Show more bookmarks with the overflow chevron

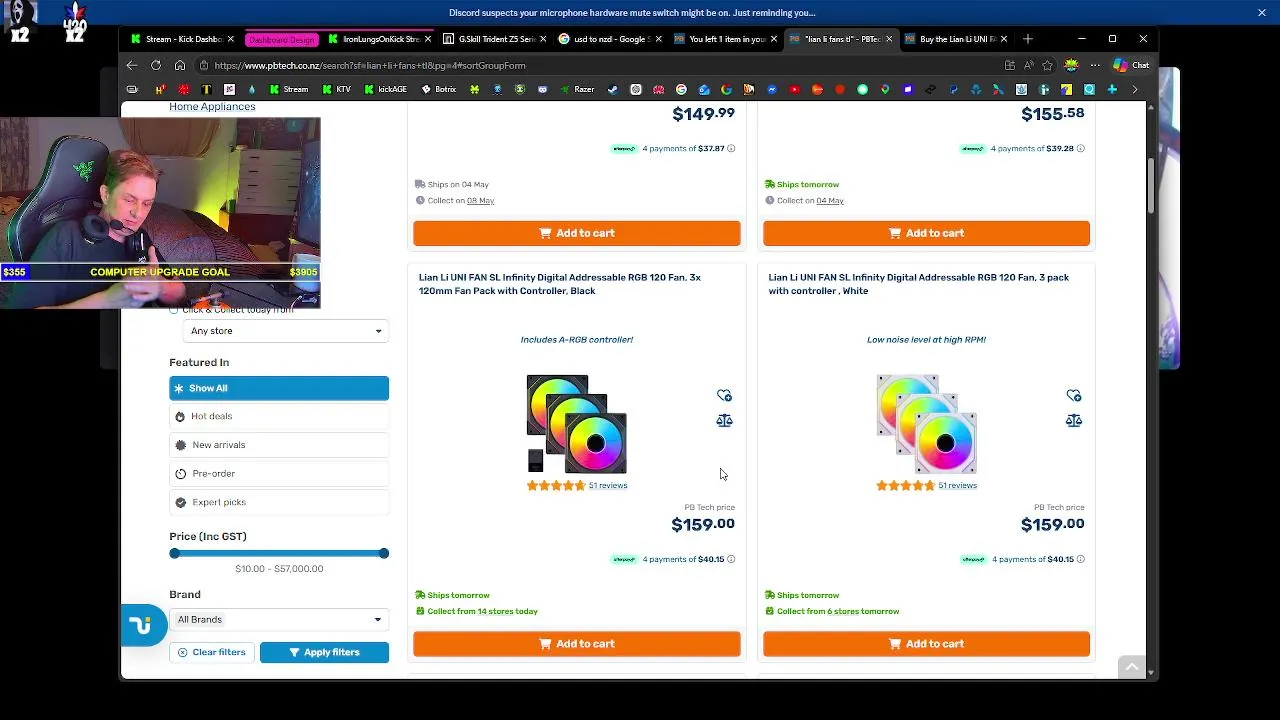tap(1135, 90)
